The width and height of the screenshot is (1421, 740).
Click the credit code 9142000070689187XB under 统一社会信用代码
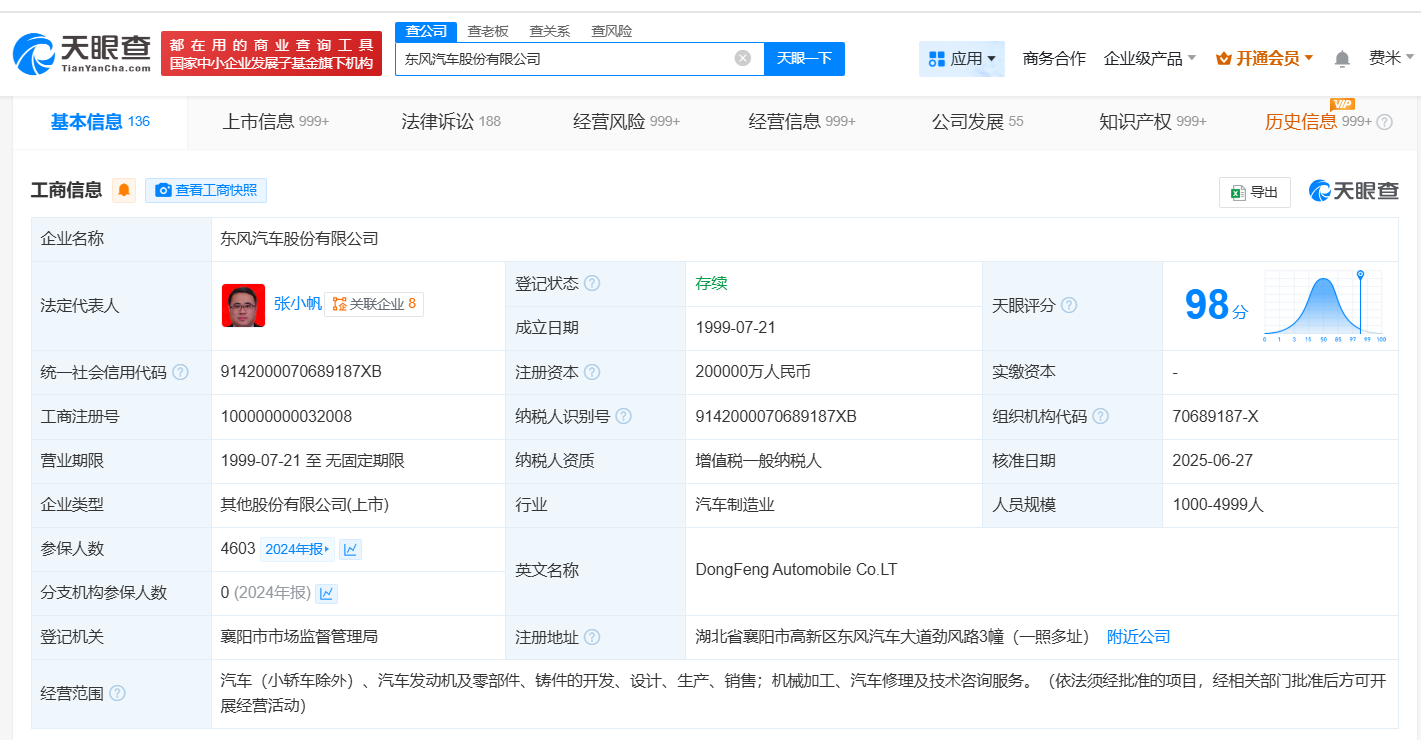click(301, 372)
